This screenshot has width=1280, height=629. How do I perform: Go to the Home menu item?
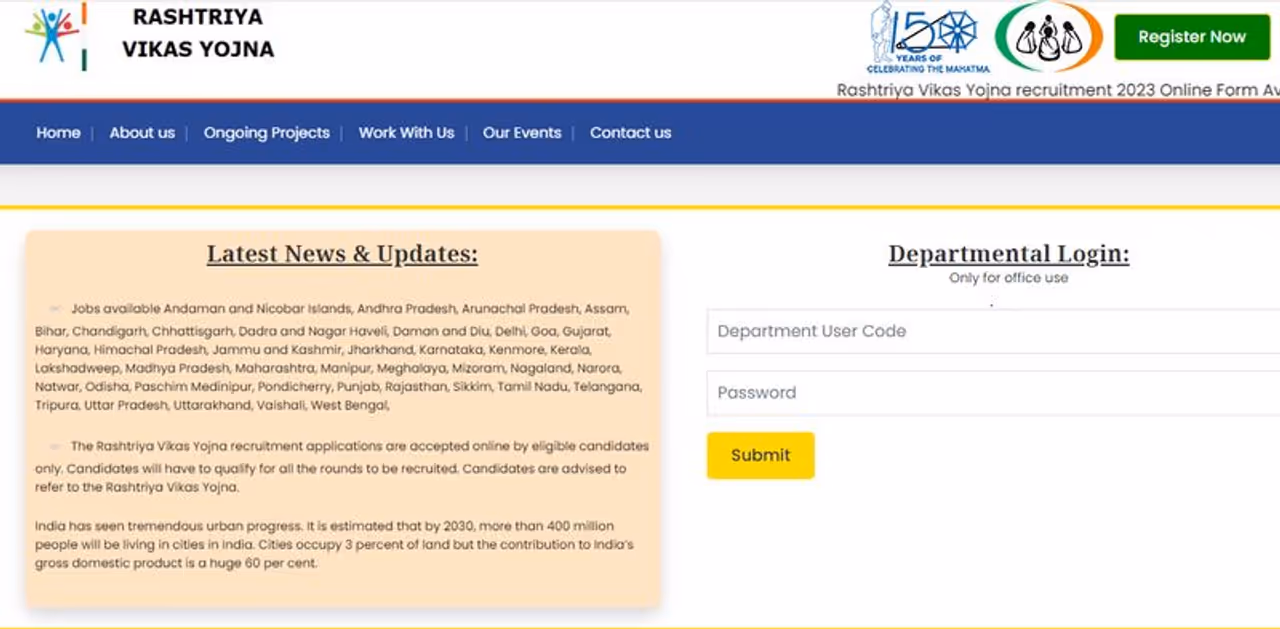[58, 133]
